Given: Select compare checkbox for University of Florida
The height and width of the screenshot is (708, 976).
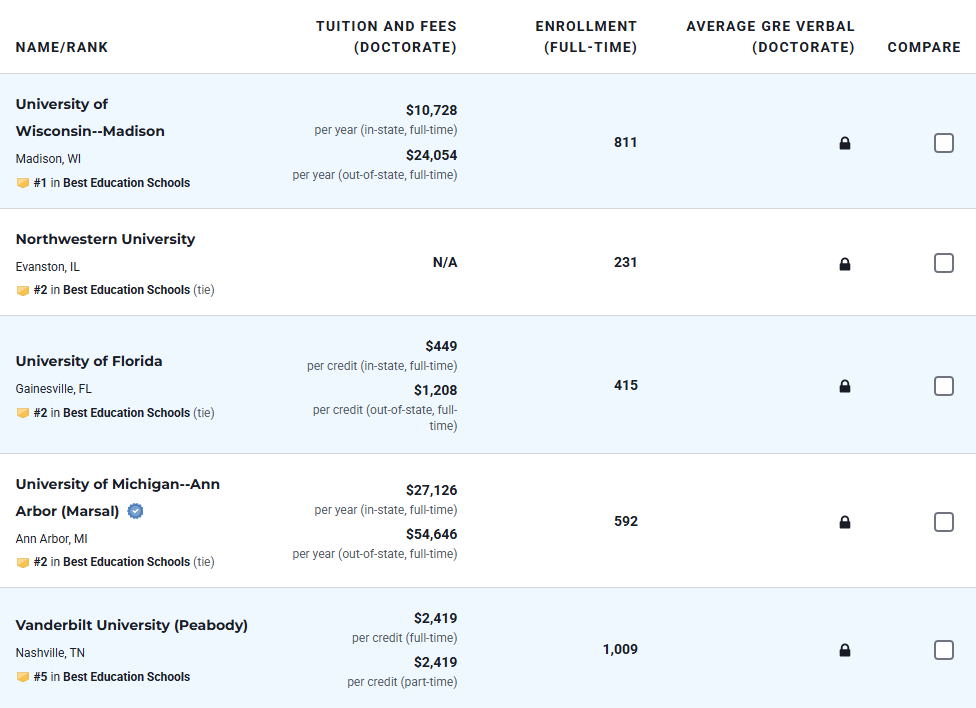Looking at the screenshot, I should tap(944, 386).
